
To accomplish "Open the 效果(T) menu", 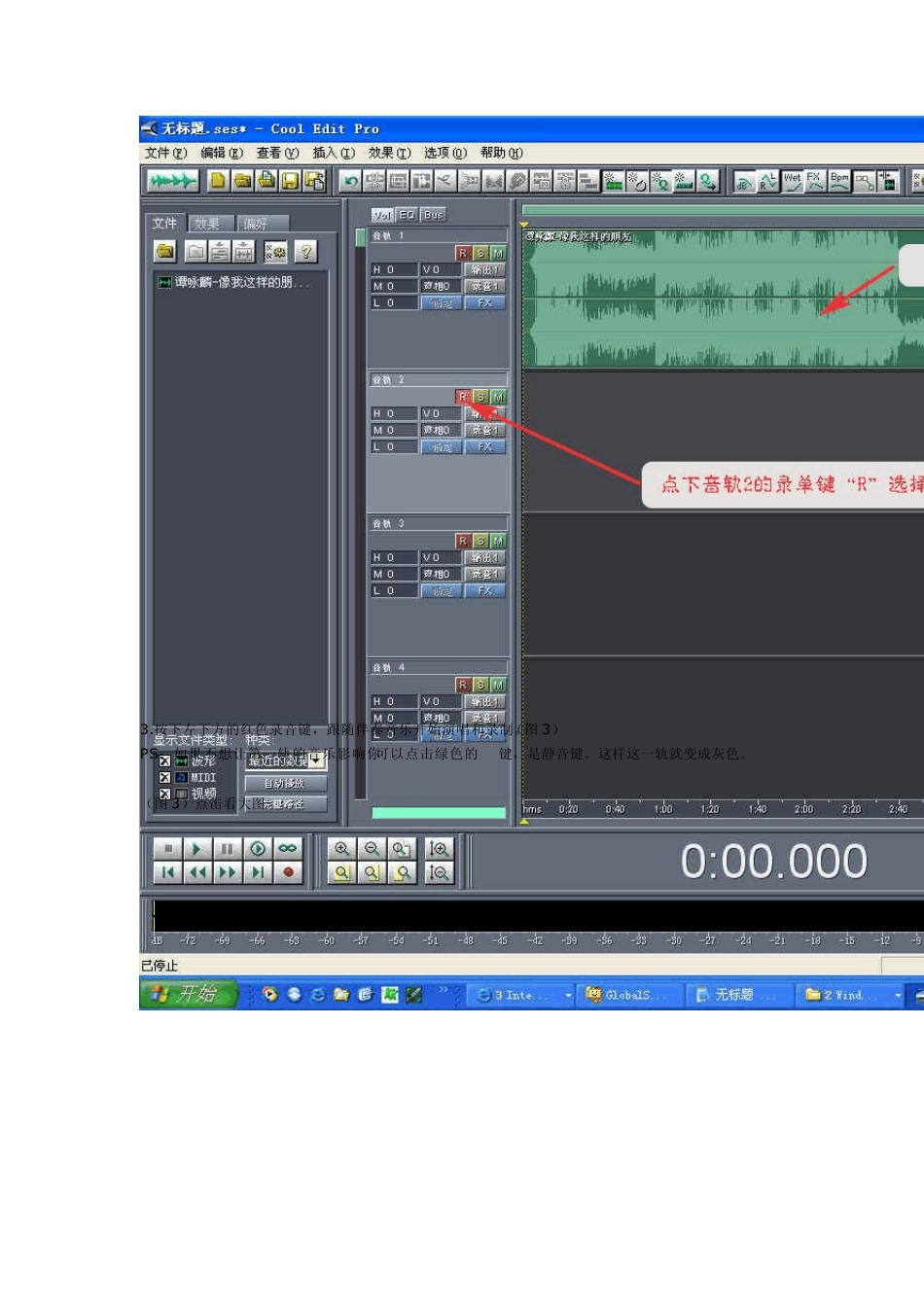I will pyautogui.click(x=389, y=153).
